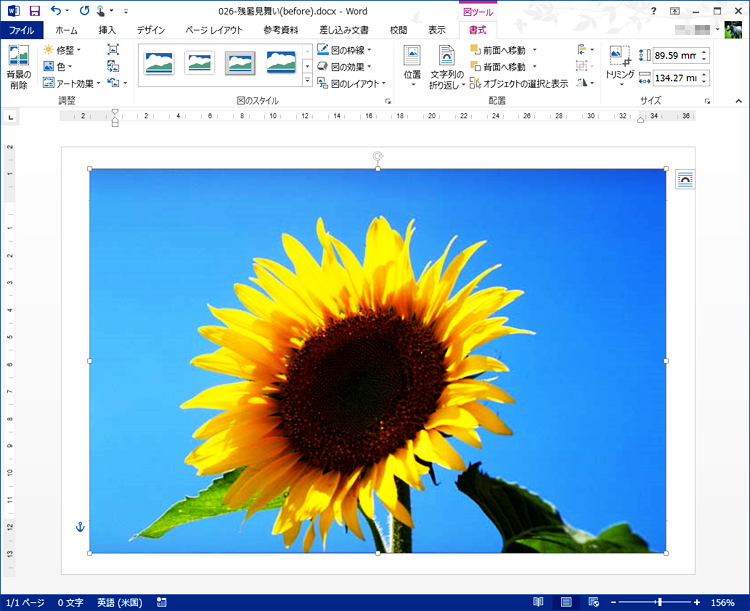750x611 pixels.
Task: Open the File (ファイル) tab
Action: tap(22, 30)
